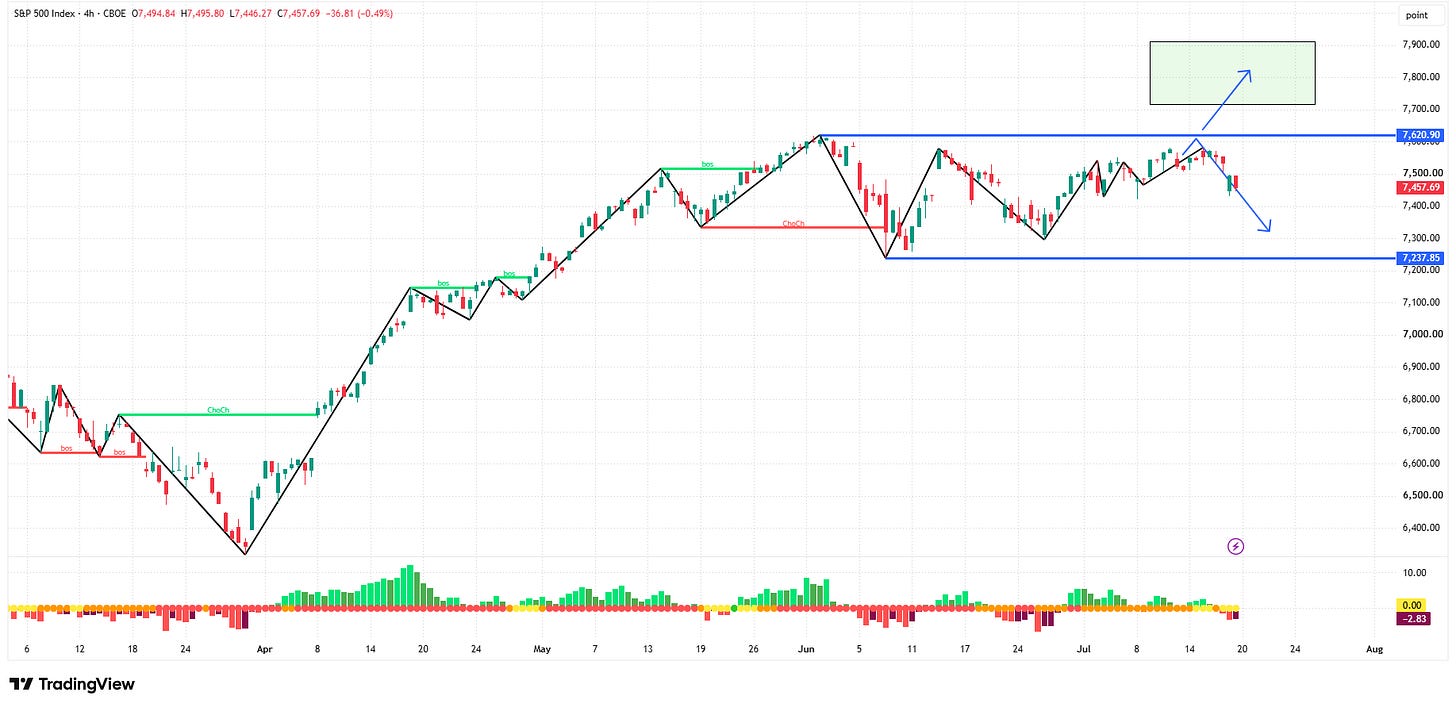Click the Jun date axis label
This screenshot has height=708, width=1456.
804,648
